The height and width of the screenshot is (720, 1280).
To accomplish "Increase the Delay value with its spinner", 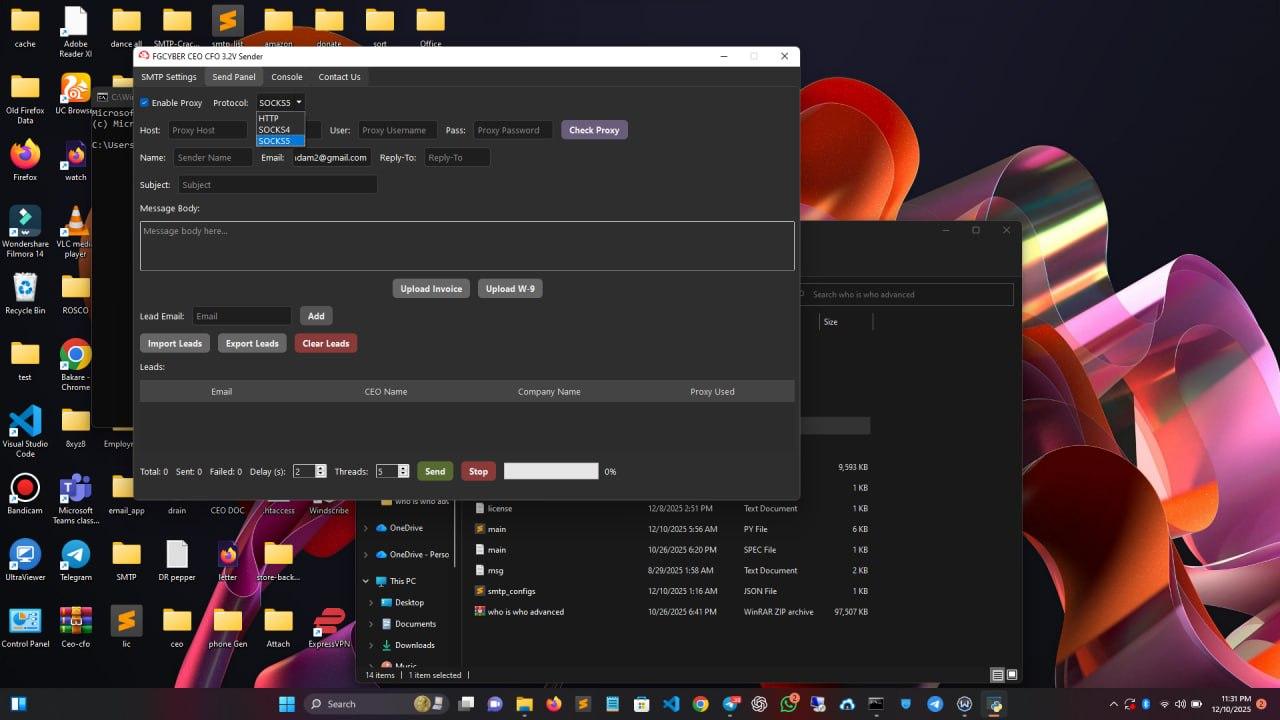I will pos(320,468).
